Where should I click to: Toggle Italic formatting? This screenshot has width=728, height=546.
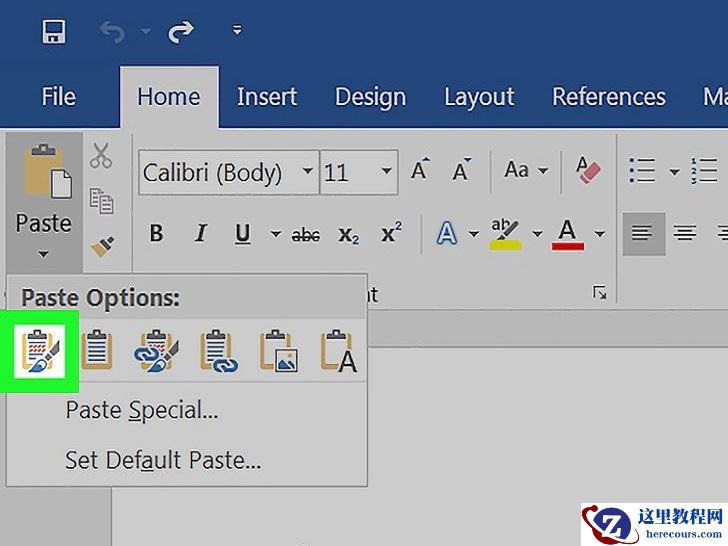[x=201, y=234]
